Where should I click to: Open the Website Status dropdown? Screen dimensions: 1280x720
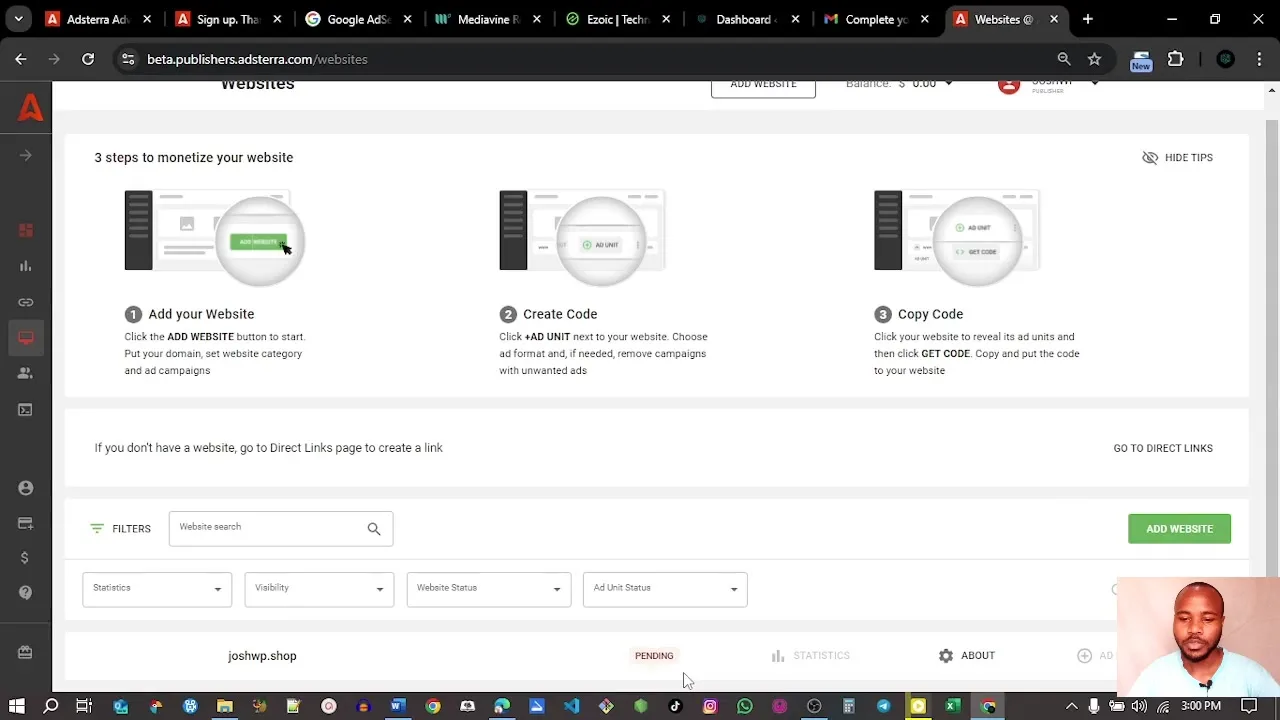pos(489,589)
